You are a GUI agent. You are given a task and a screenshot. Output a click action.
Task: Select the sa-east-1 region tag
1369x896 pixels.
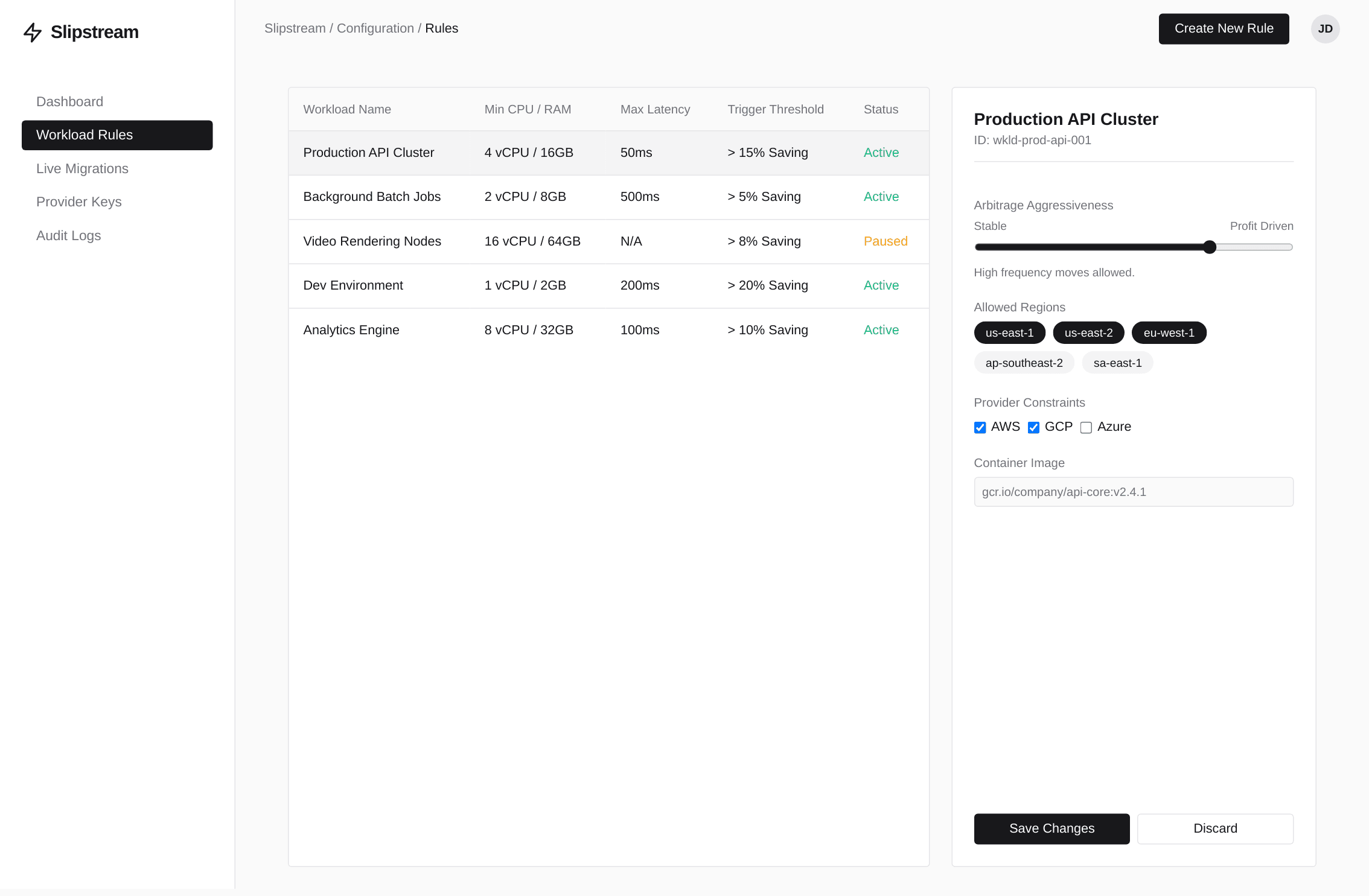pos(1117,363)
